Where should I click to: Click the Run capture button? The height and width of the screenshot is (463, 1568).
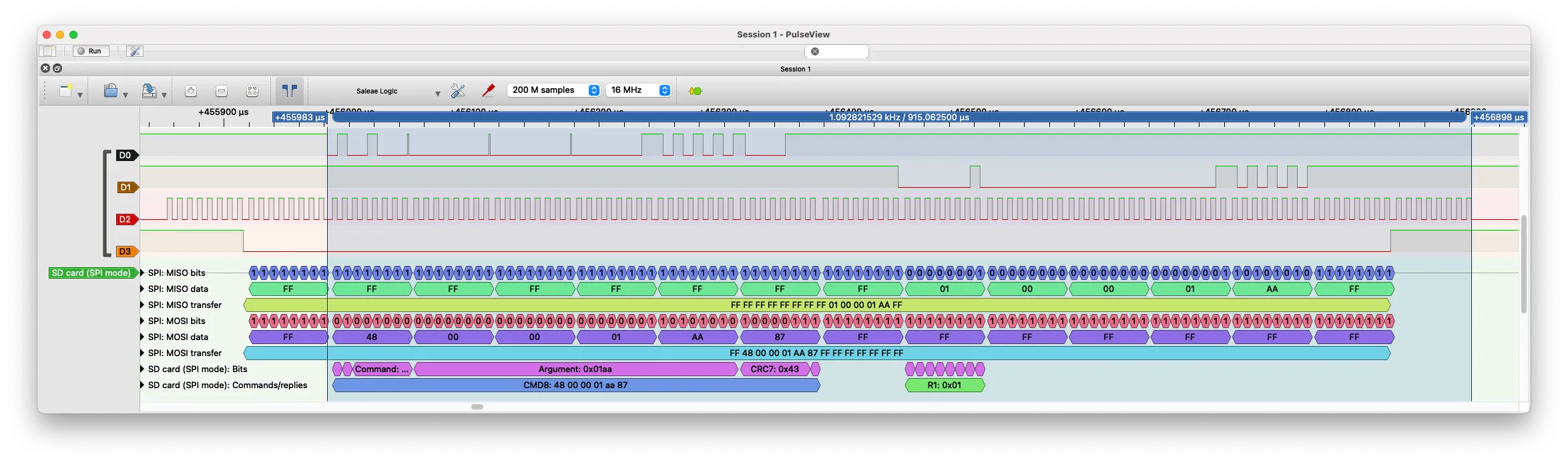point(91,51)
